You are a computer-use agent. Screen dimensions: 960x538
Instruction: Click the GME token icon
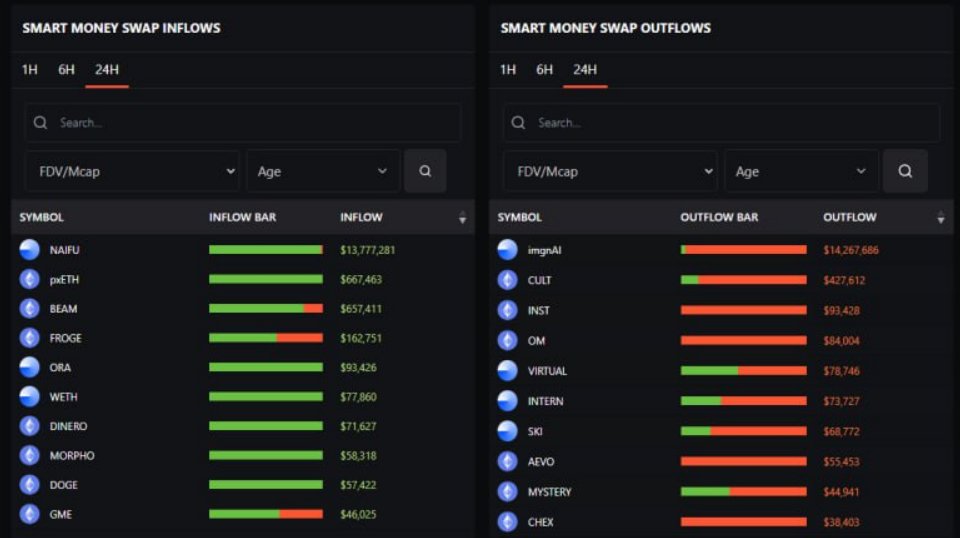(x=29, y=514)
